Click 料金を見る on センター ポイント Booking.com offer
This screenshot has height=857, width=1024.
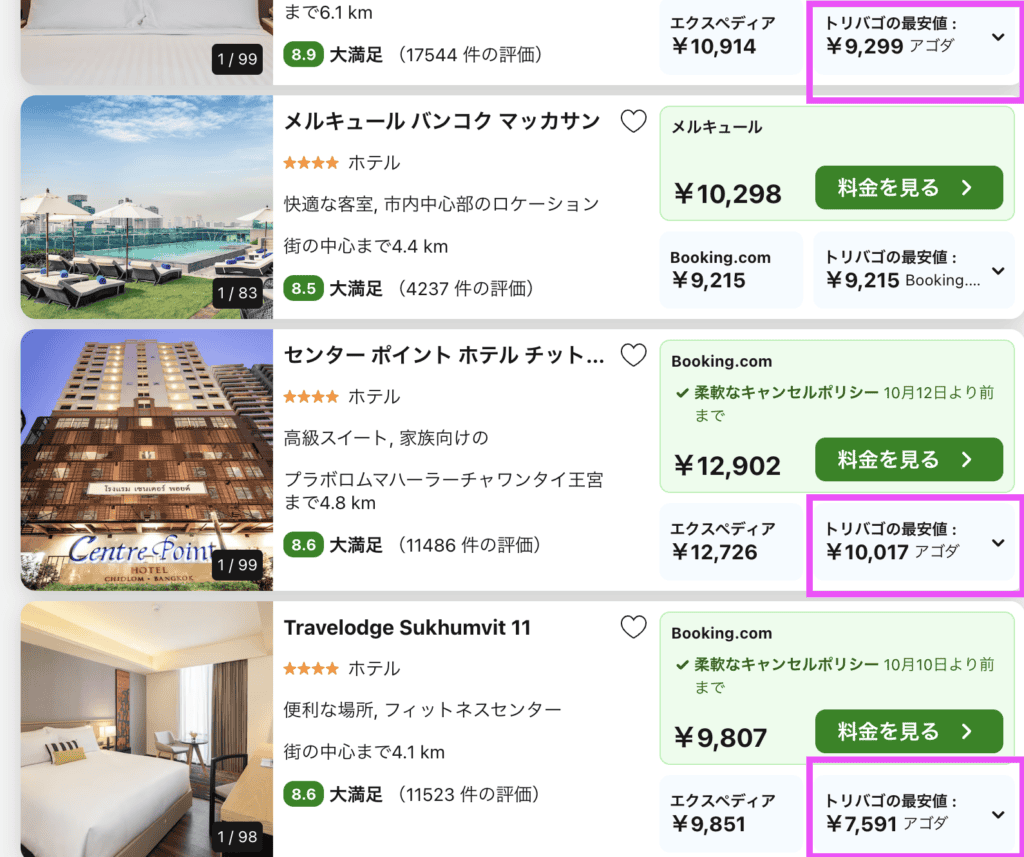909,460
